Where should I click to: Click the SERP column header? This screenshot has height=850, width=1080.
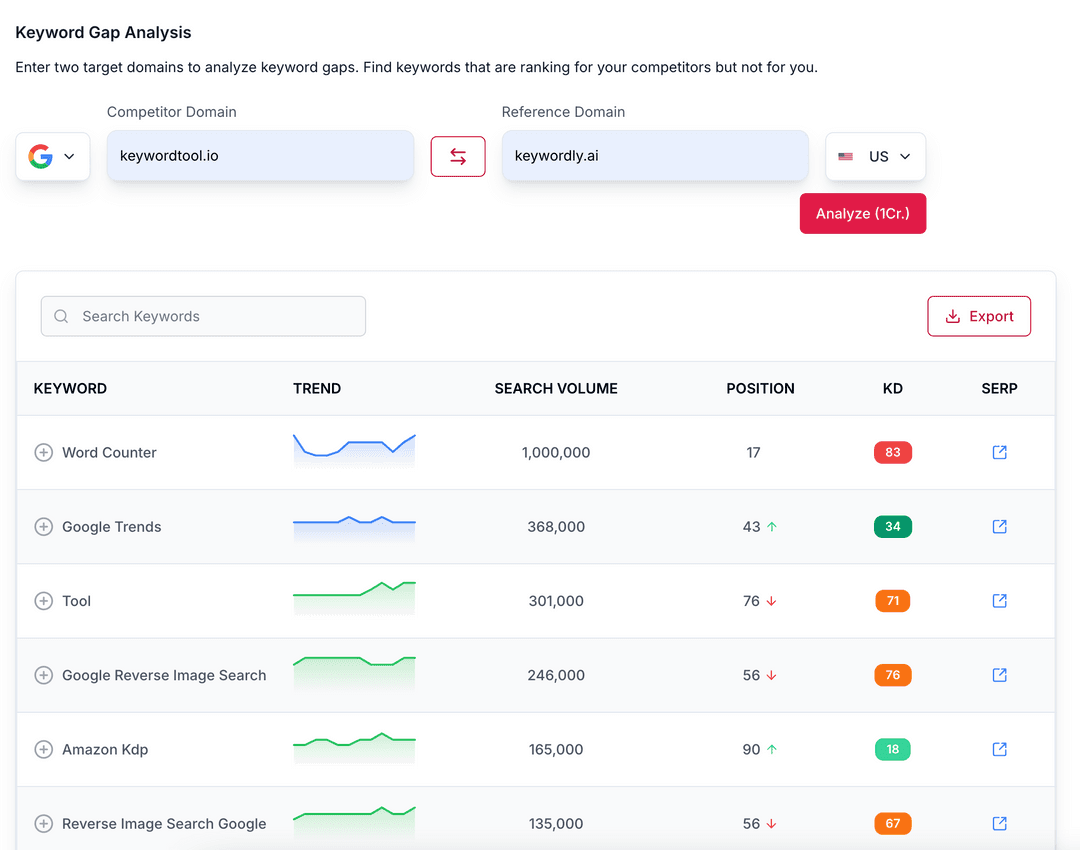[999, 388]
